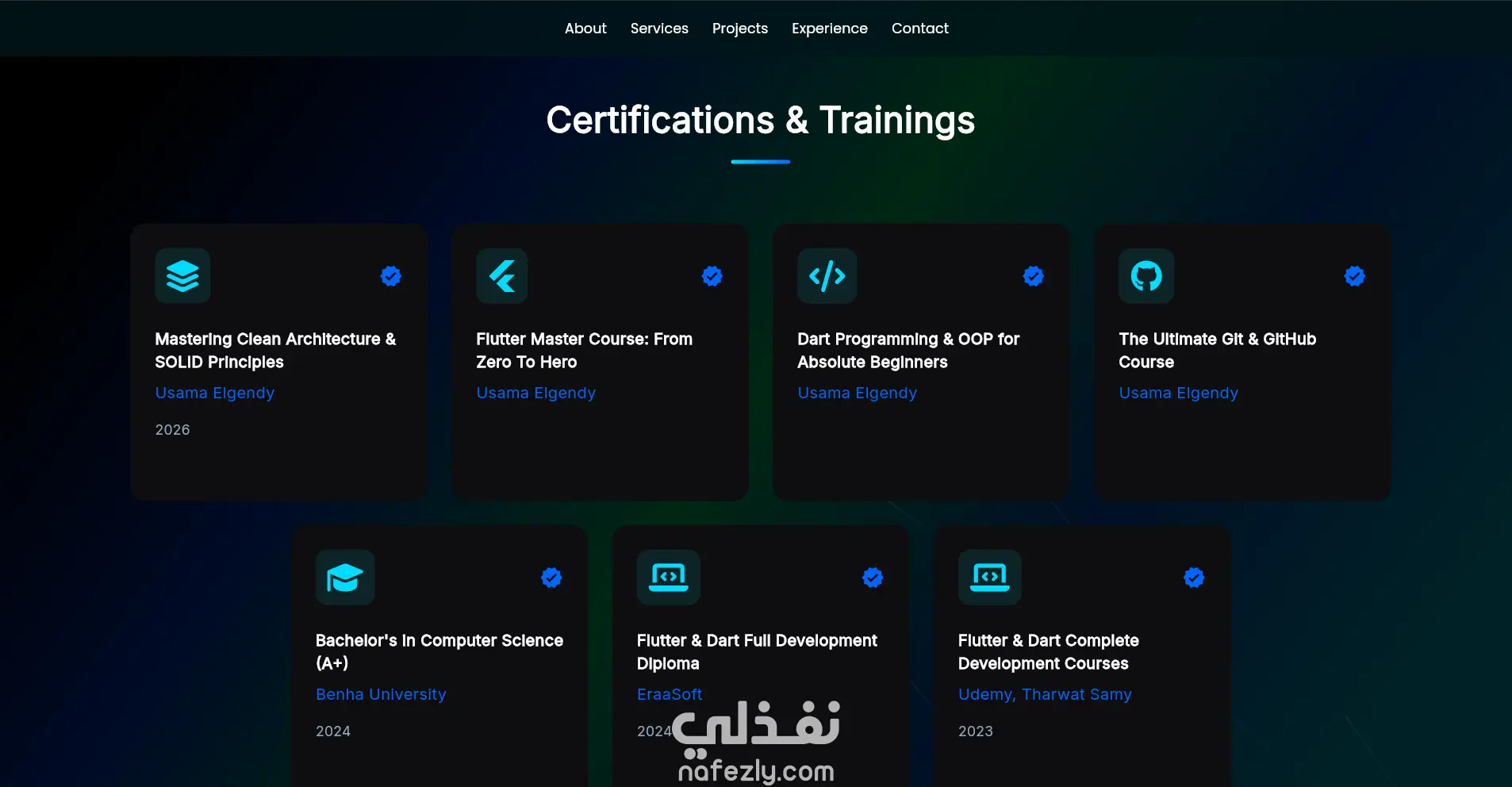This screenshot has height=787, width=1512.
Task: Jump to Contact
Action: [920, 29]
